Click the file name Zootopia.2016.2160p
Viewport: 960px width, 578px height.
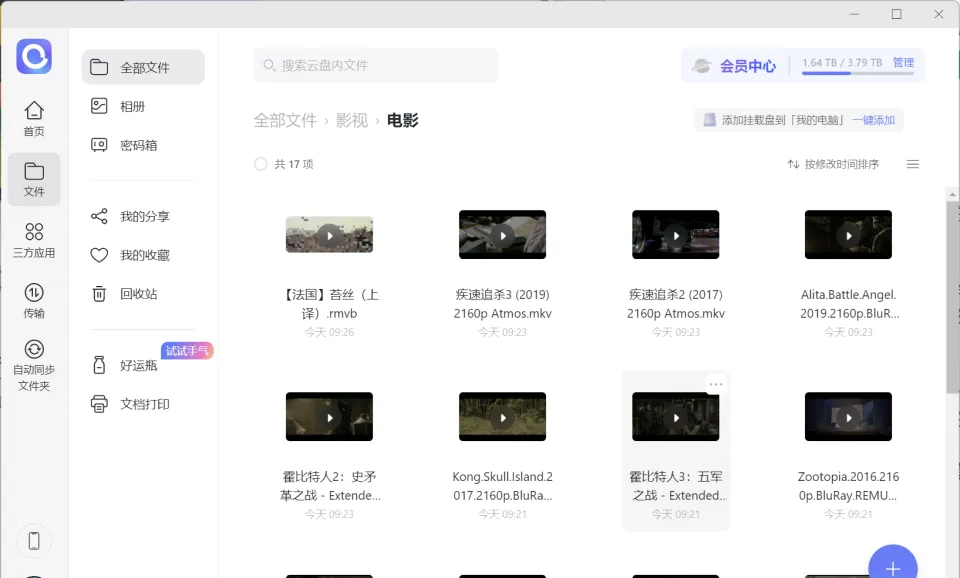[x=848, y=486]
